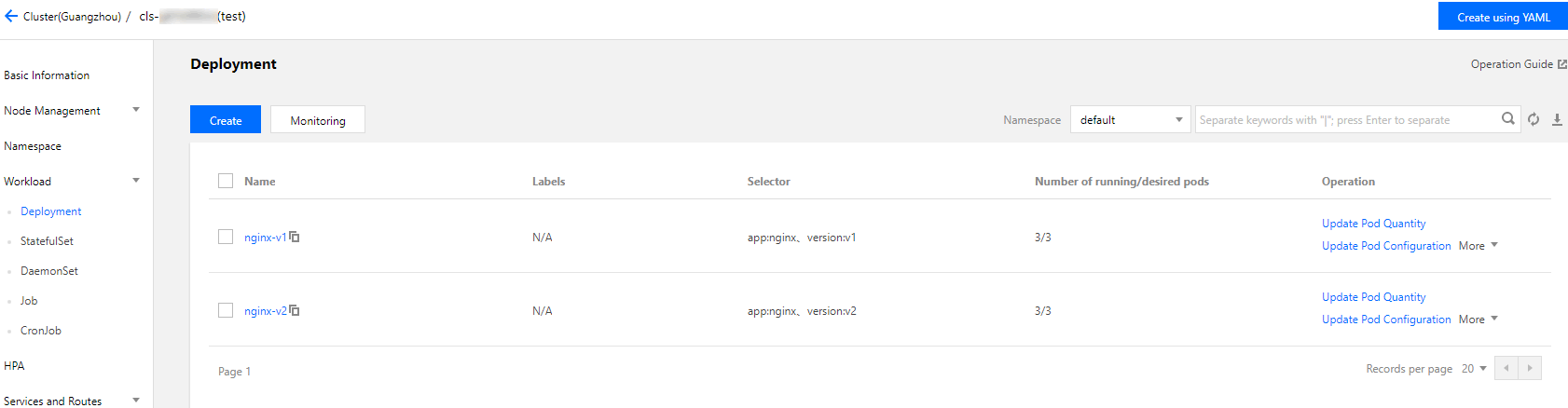Click the search magnifier icon

click(1507, 119)
